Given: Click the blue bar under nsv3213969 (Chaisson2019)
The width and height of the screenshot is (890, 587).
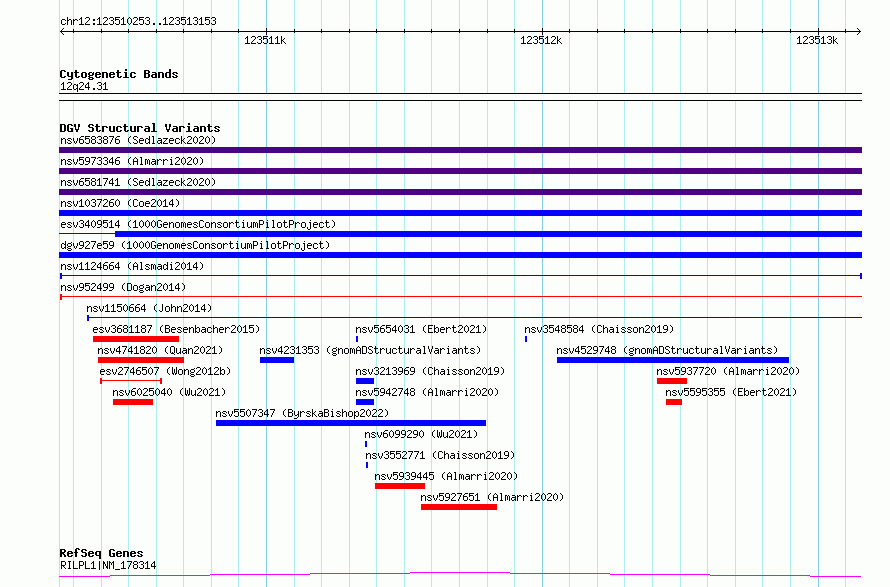Looking at the screenshot, I should click(365, 381).
